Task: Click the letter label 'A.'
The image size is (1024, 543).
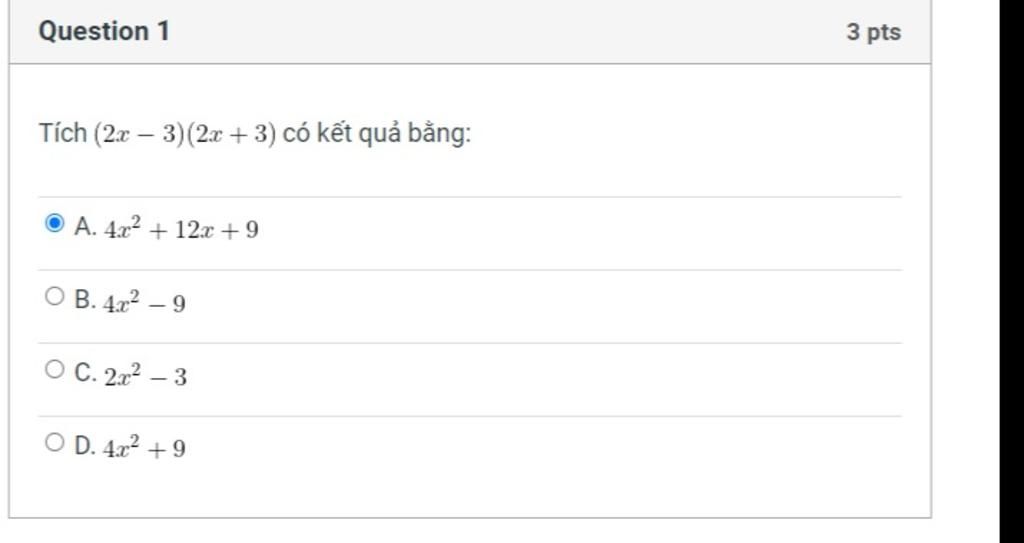Action: (86, 227)
